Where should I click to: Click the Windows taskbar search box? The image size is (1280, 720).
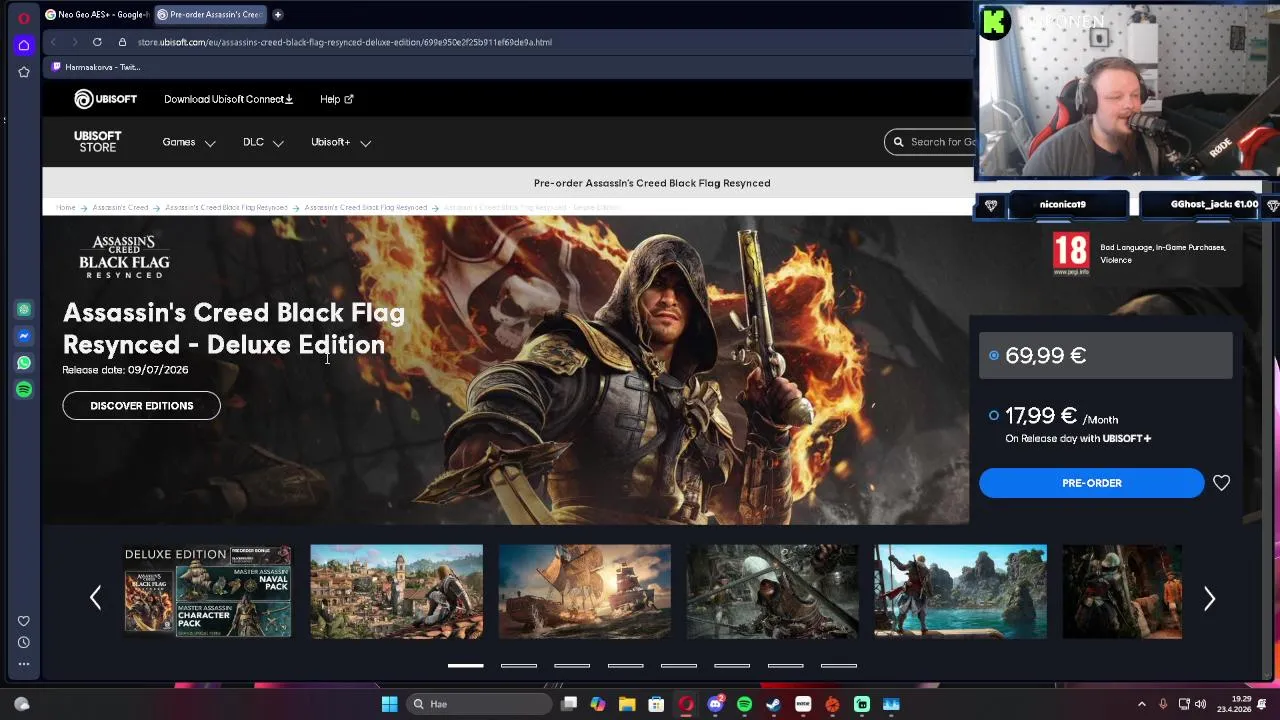click(x=480, y=704)
